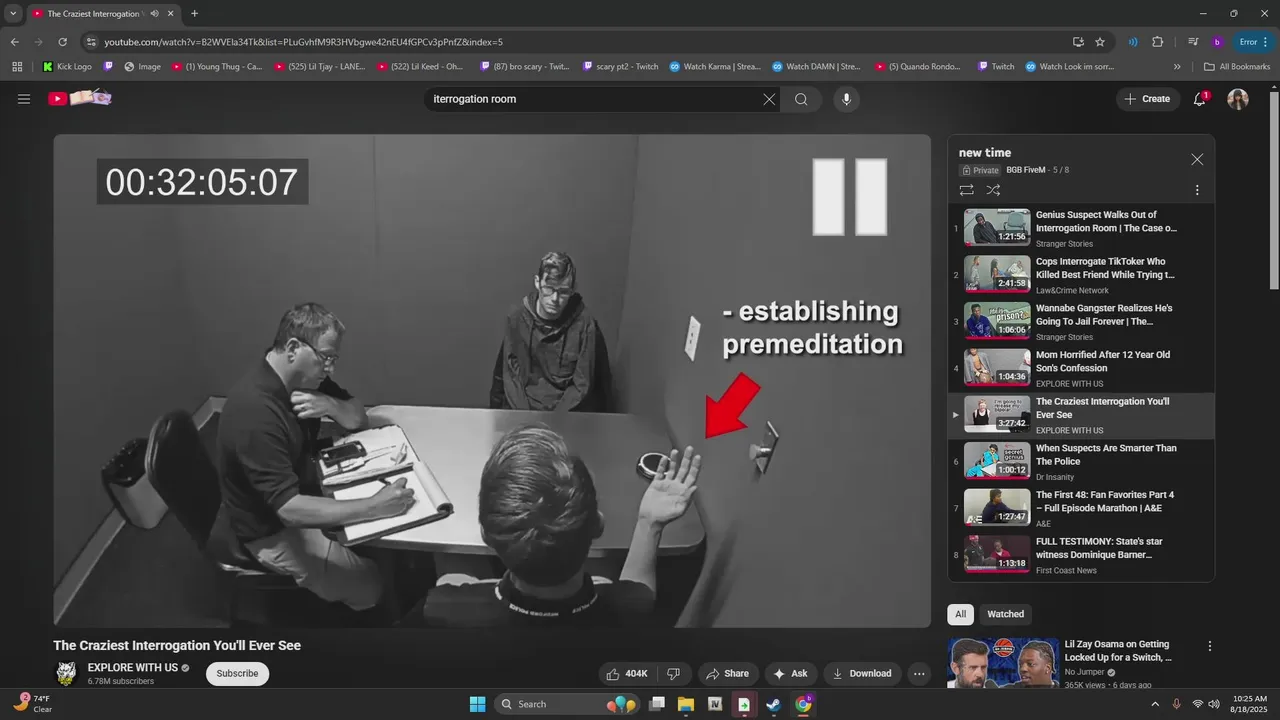Open 'Kick Logo' bookmark
Screen dimensions: 1280x720
67,67
